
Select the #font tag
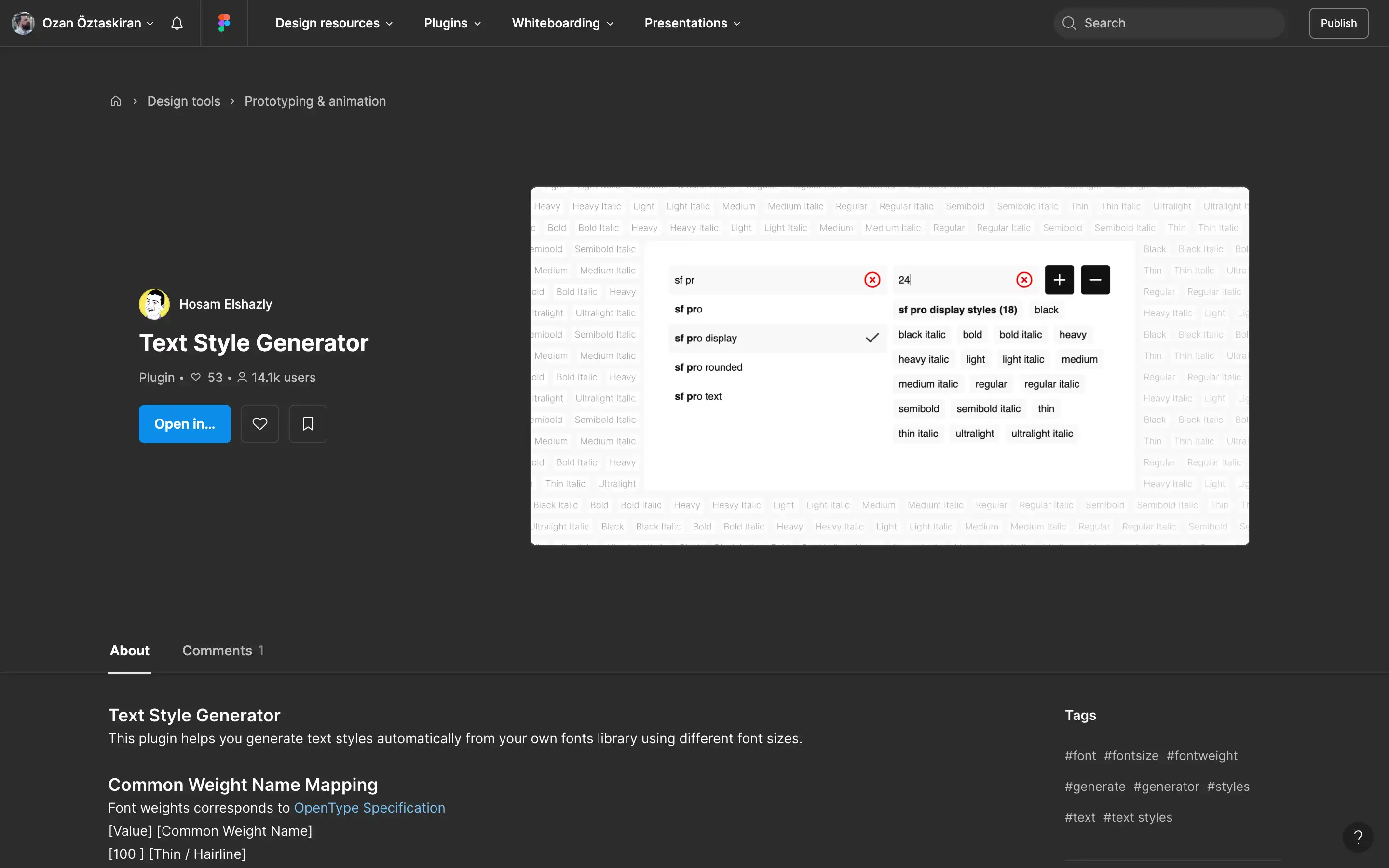tap(1080, 756)
